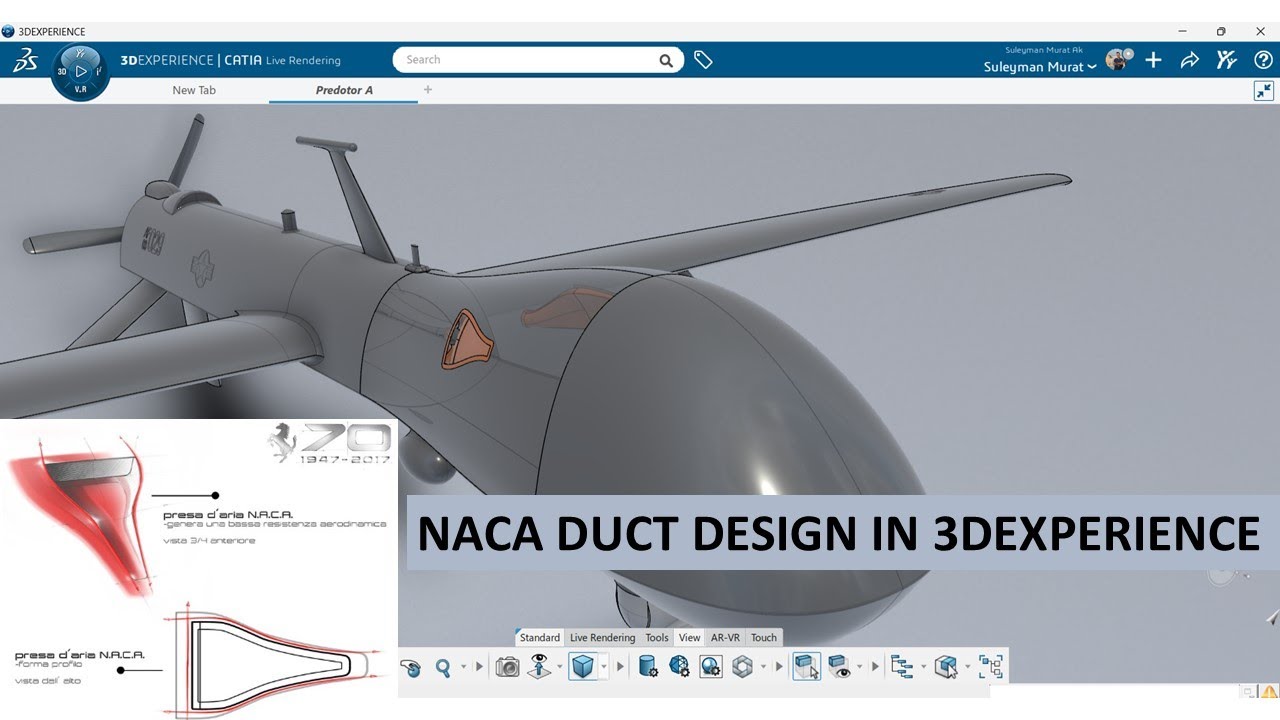Open the render globe settings icon
This screenshot has height=720, width=1280.
pyautogui.click(x=711, y=667)
